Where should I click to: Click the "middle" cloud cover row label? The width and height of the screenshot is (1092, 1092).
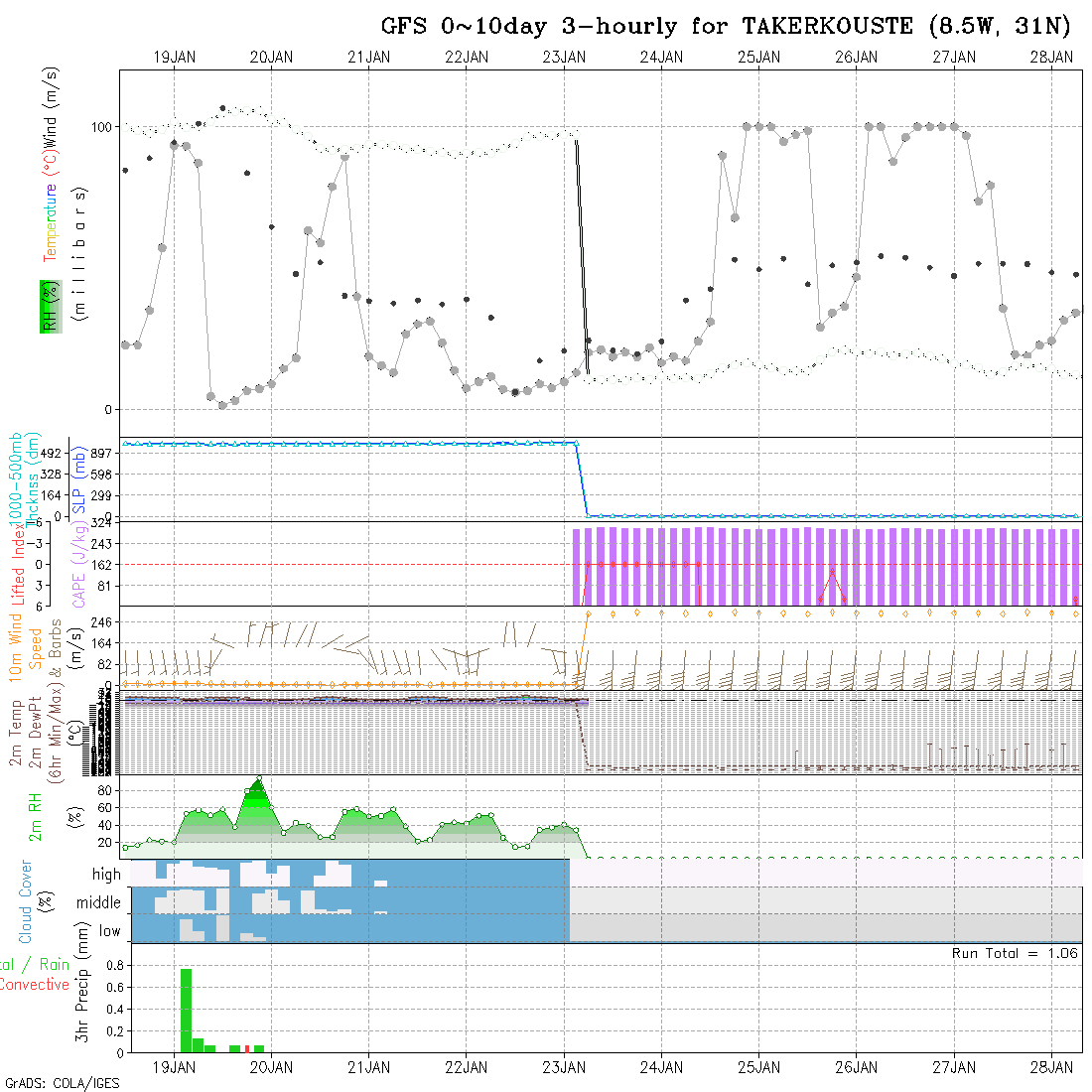click(x=98, y=903)
